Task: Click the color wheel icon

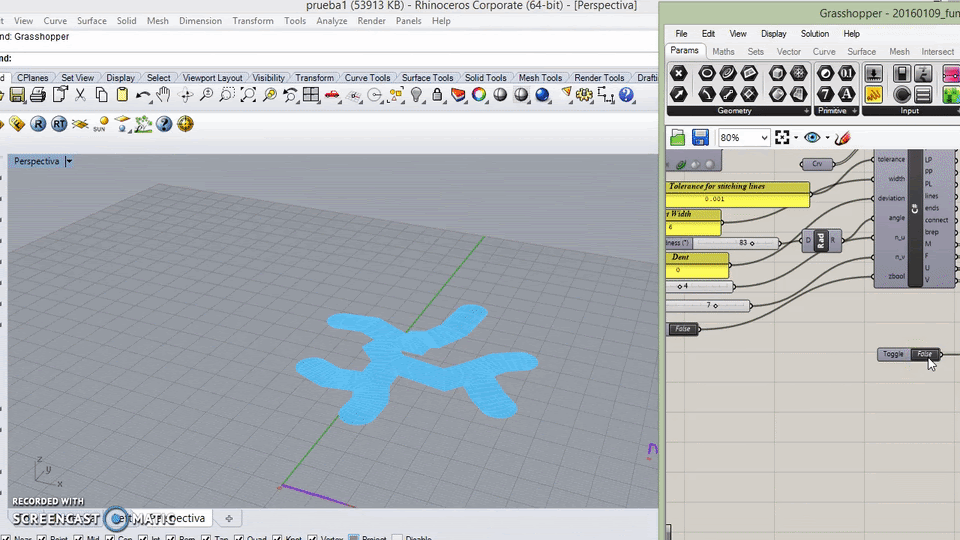Action: click(479, 95)
